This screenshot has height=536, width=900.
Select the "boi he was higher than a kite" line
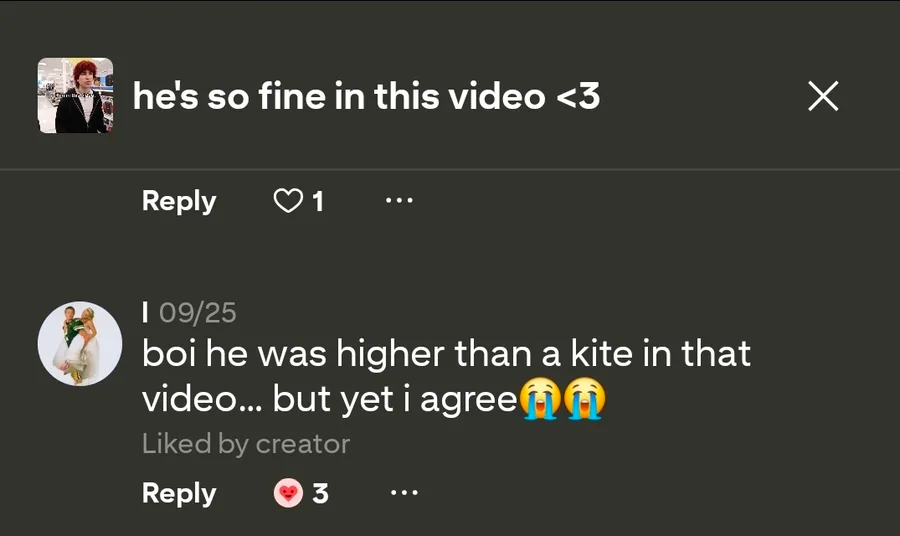tap(446, 354)
